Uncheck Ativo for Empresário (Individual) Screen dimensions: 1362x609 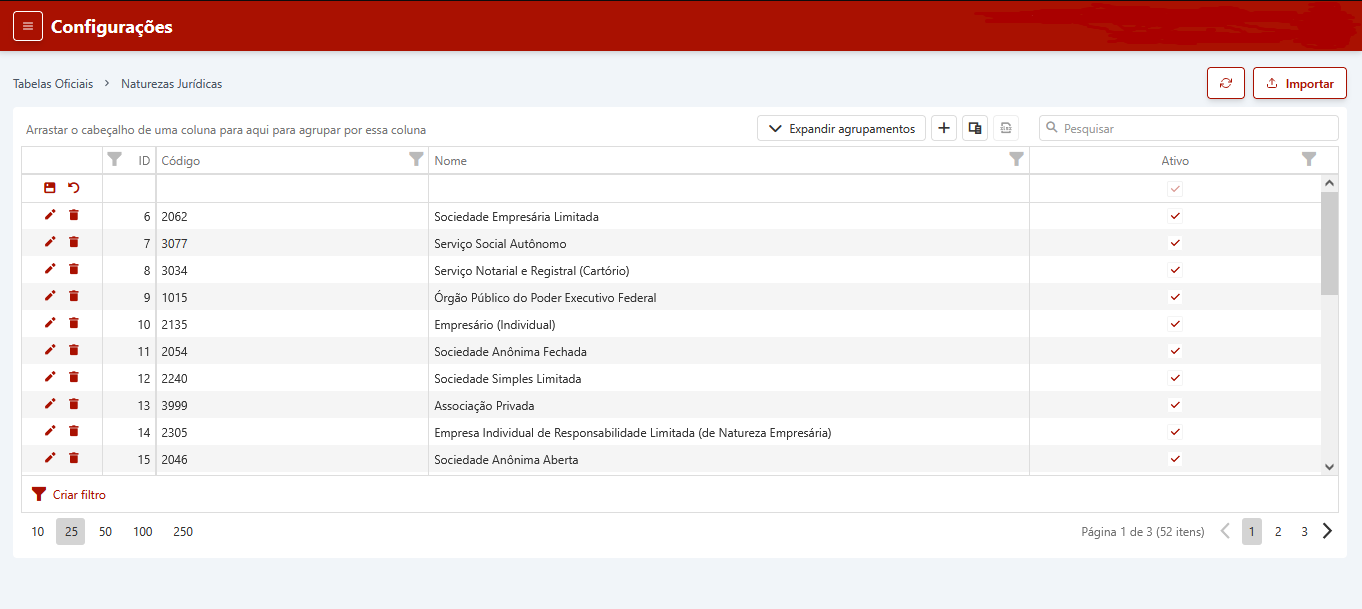click(x=1175, y=324)
